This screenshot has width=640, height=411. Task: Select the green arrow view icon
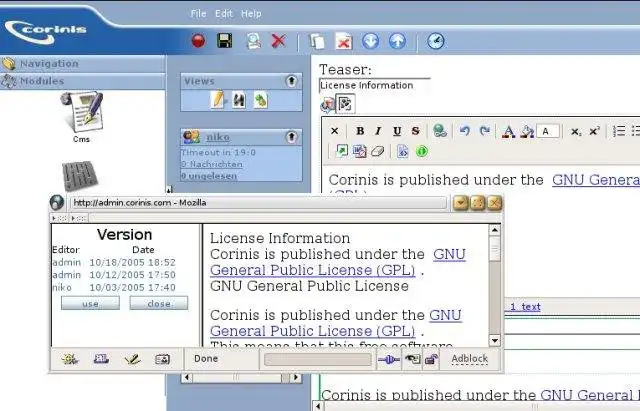pos(260,100)
